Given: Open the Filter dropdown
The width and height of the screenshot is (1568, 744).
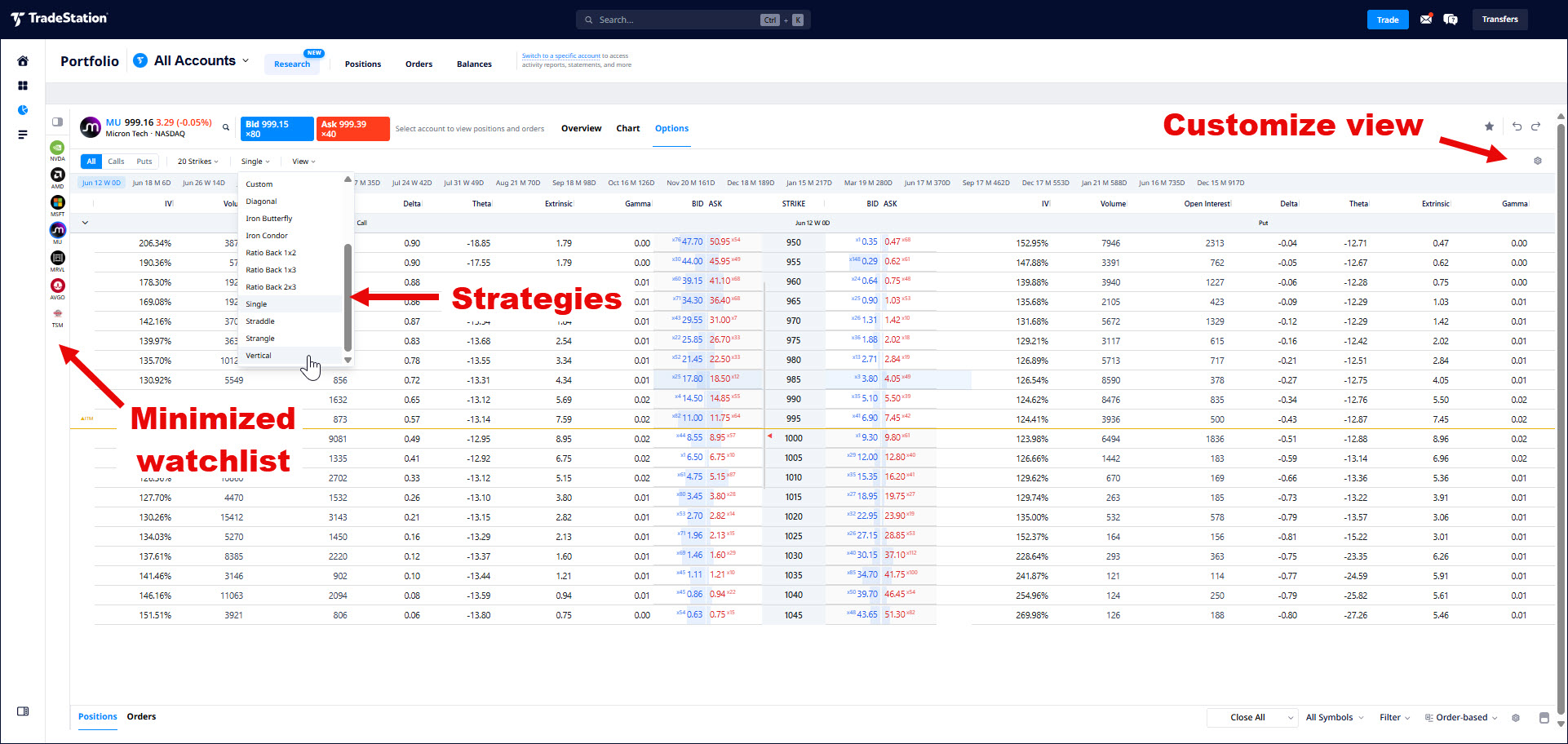Looking at the screenshot, I should 1395,718.
